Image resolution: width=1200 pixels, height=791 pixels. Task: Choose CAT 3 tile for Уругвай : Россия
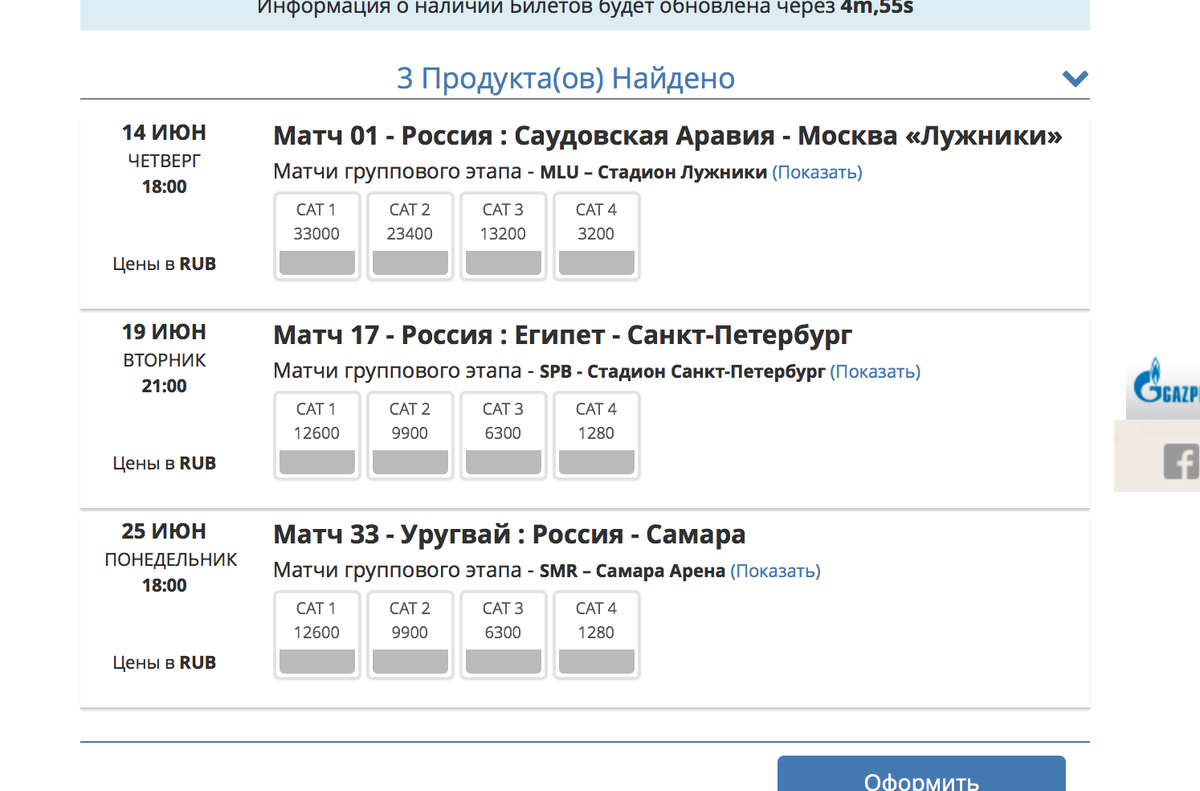pyautogui.click(x=503, y=634)
